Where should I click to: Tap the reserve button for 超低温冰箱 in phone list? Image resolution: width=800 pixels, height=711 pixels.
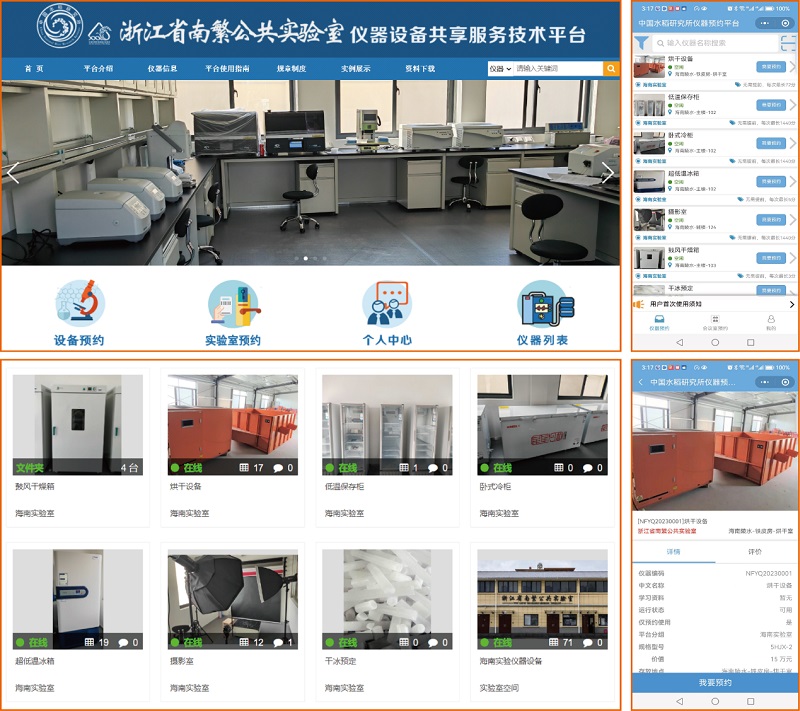click(x=770, y=181)
